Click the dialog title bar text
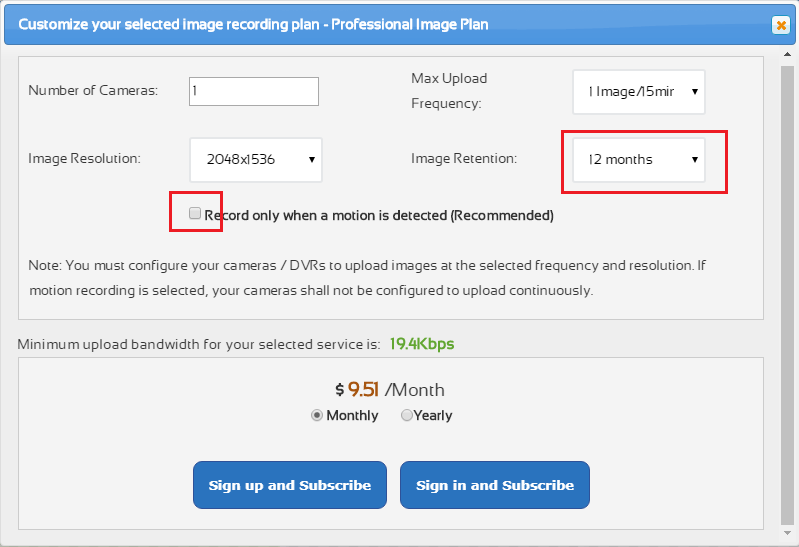Image resolution: width=799 pixels, height=547 pixels. click(253, 24)
